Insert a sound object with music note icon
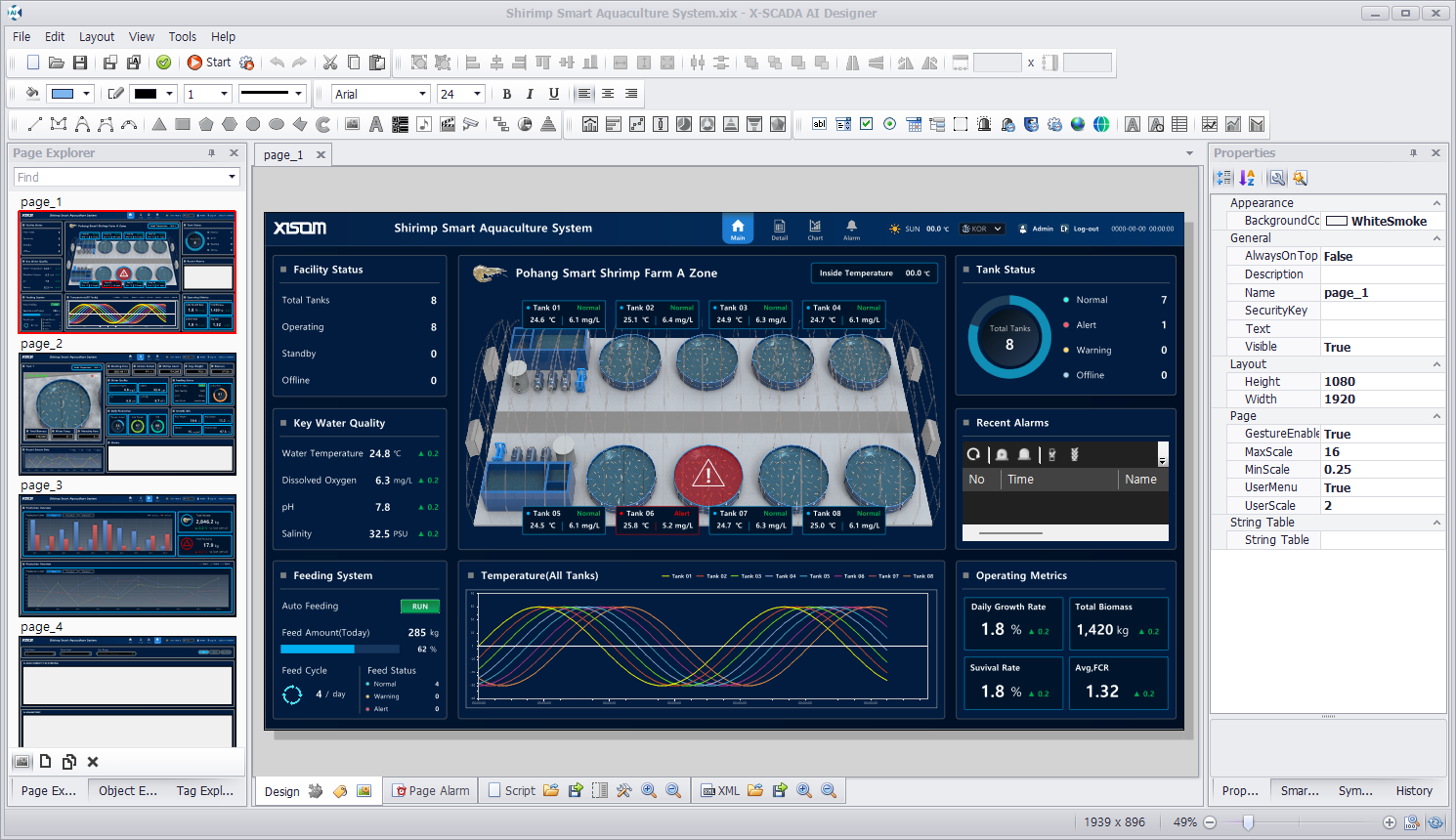The image size is (1456, 840). [x=424, y=124]
